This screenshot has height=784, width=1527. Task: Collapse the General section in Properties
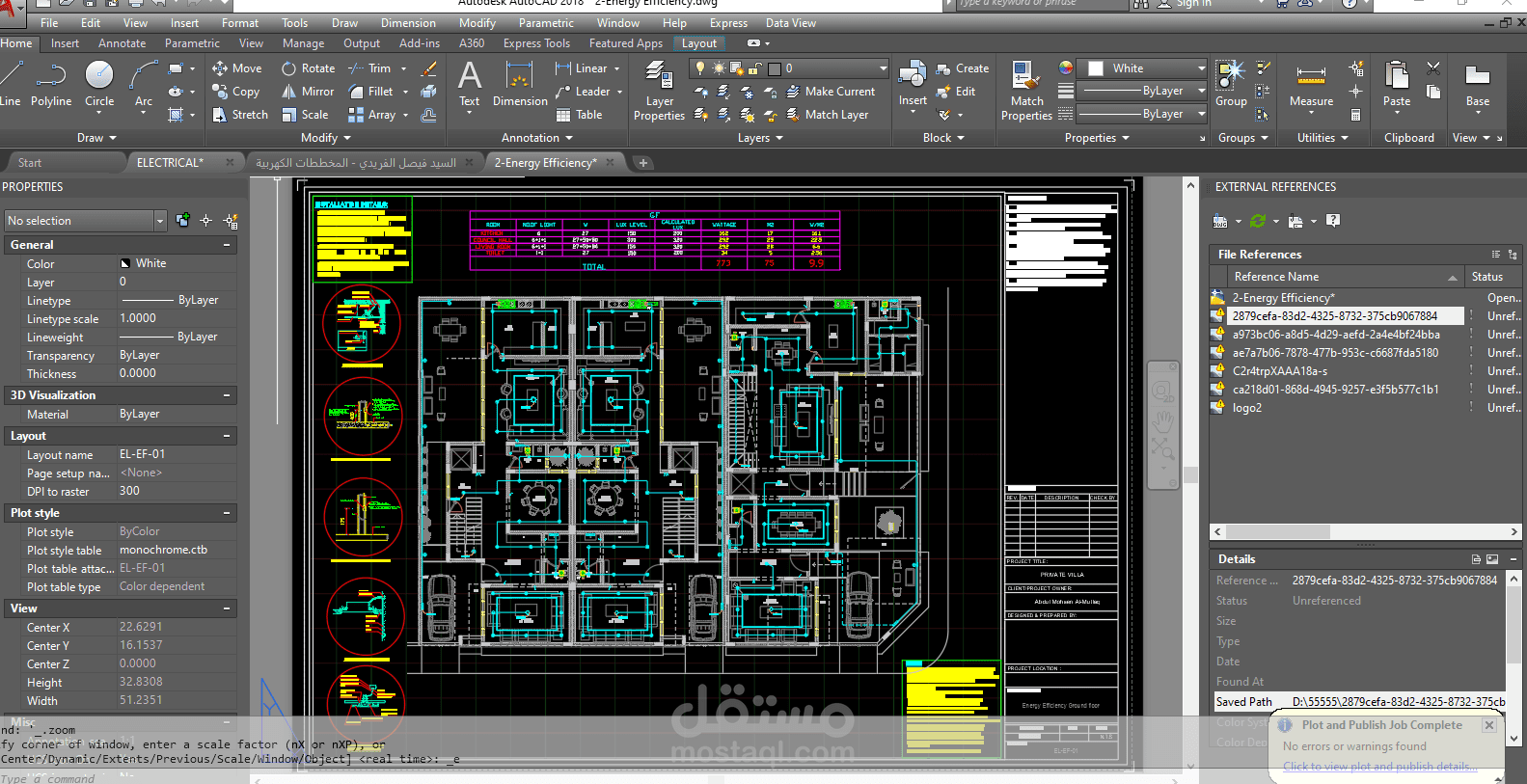pyautogui.click(x=228, y=245)
